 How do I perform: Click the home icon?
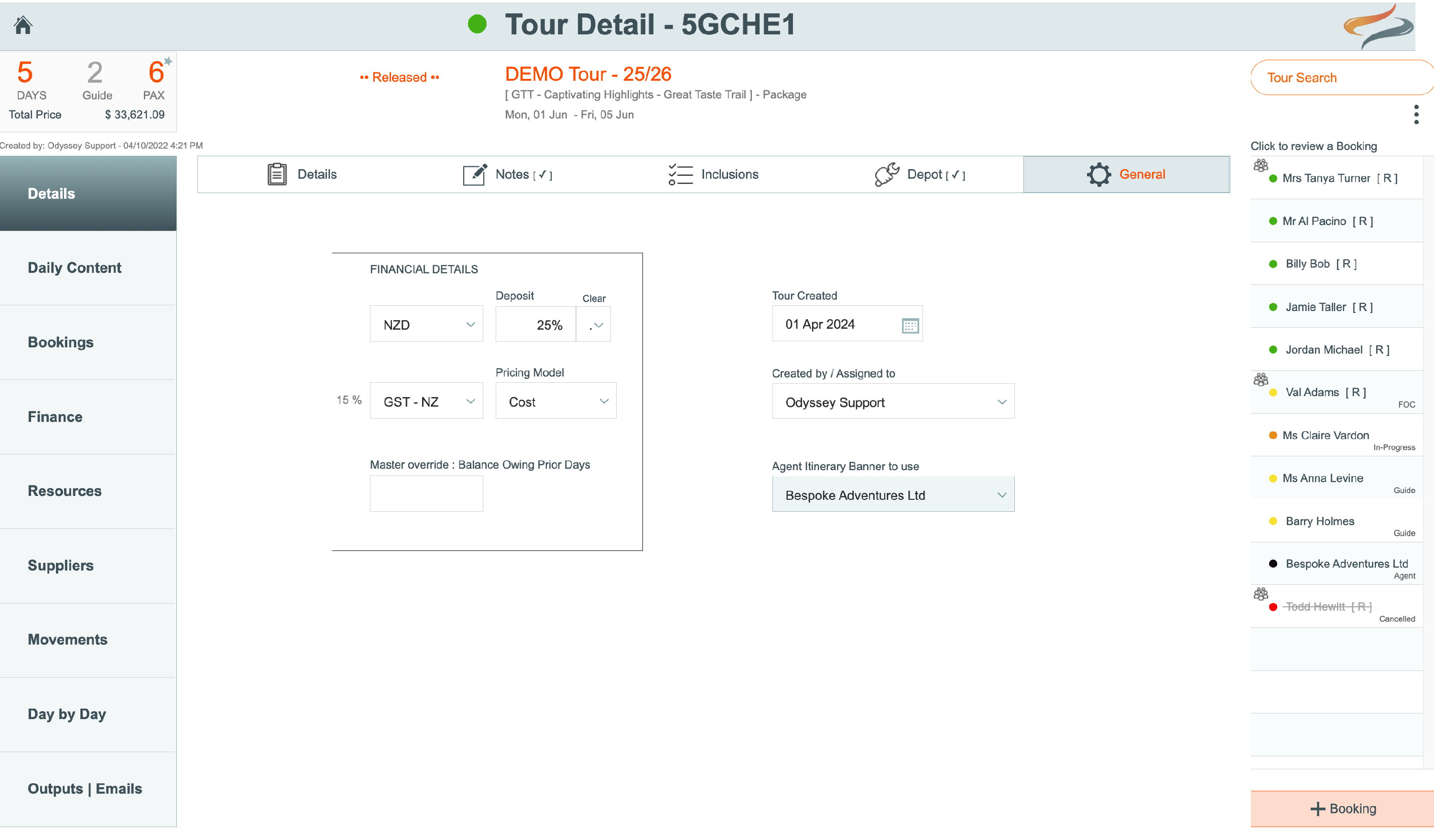tap(23, 25)
